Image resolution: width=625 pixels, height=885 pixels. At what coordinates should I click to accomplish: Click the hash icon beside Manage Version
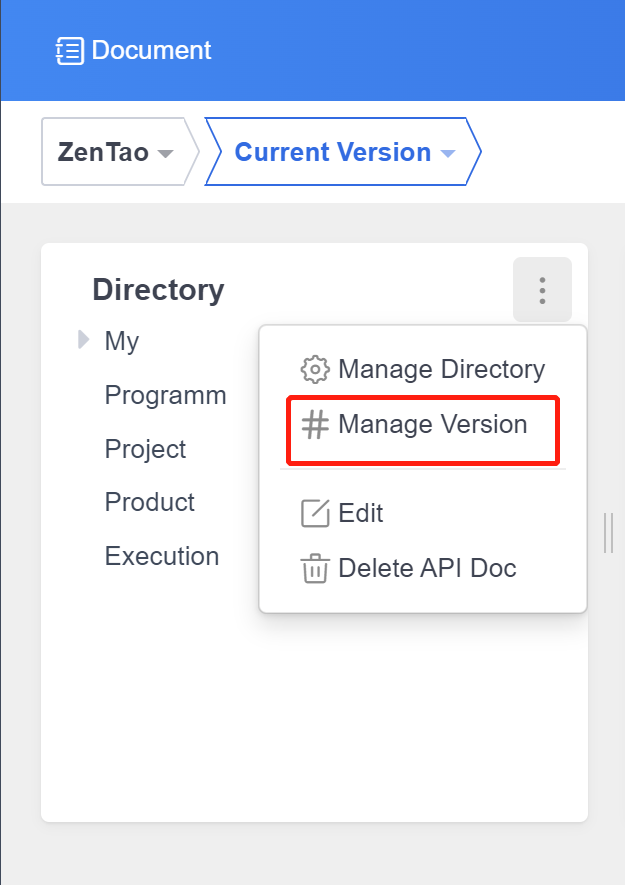315,425
